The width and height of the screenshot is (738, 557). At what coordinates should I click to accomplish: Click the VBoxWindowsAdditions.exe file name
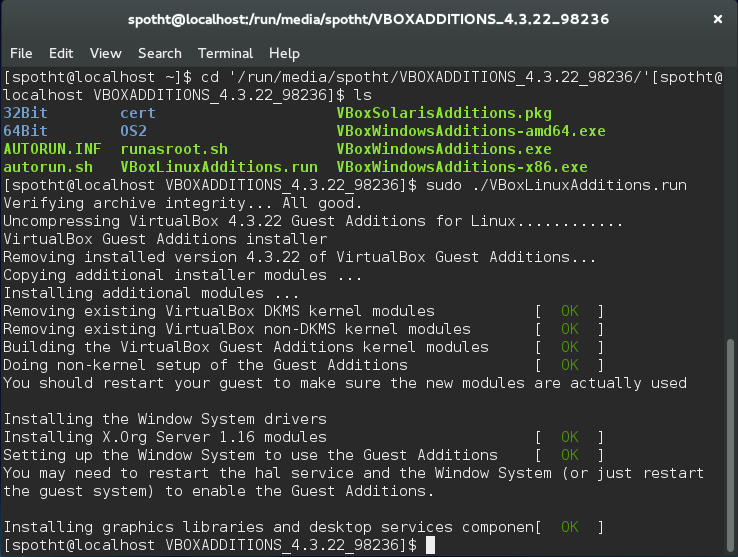tap(444, 149)
